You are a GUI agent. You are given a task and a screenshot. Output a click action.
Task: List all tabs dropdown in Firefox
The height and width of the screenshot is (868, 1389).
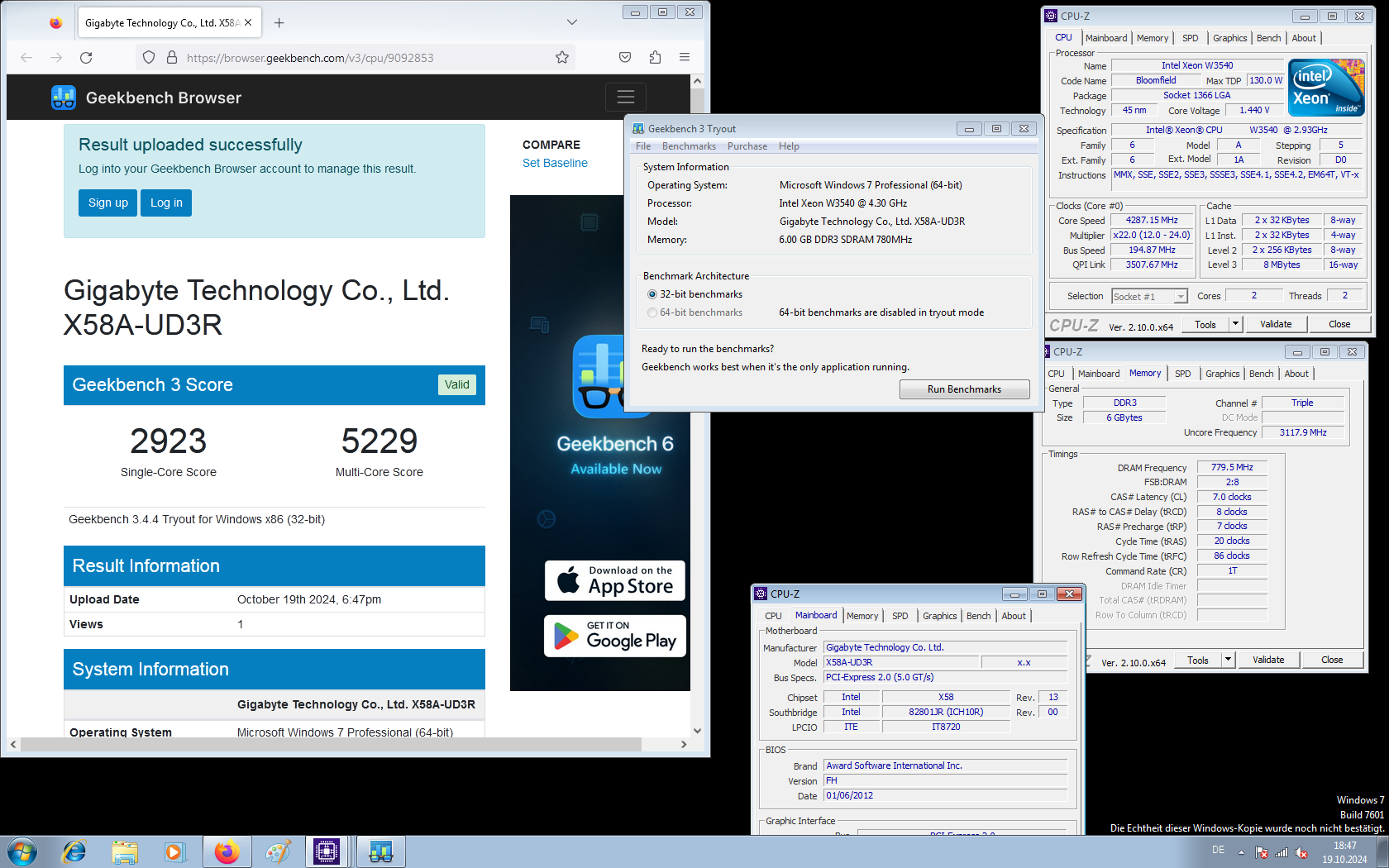tap(572, 22)
